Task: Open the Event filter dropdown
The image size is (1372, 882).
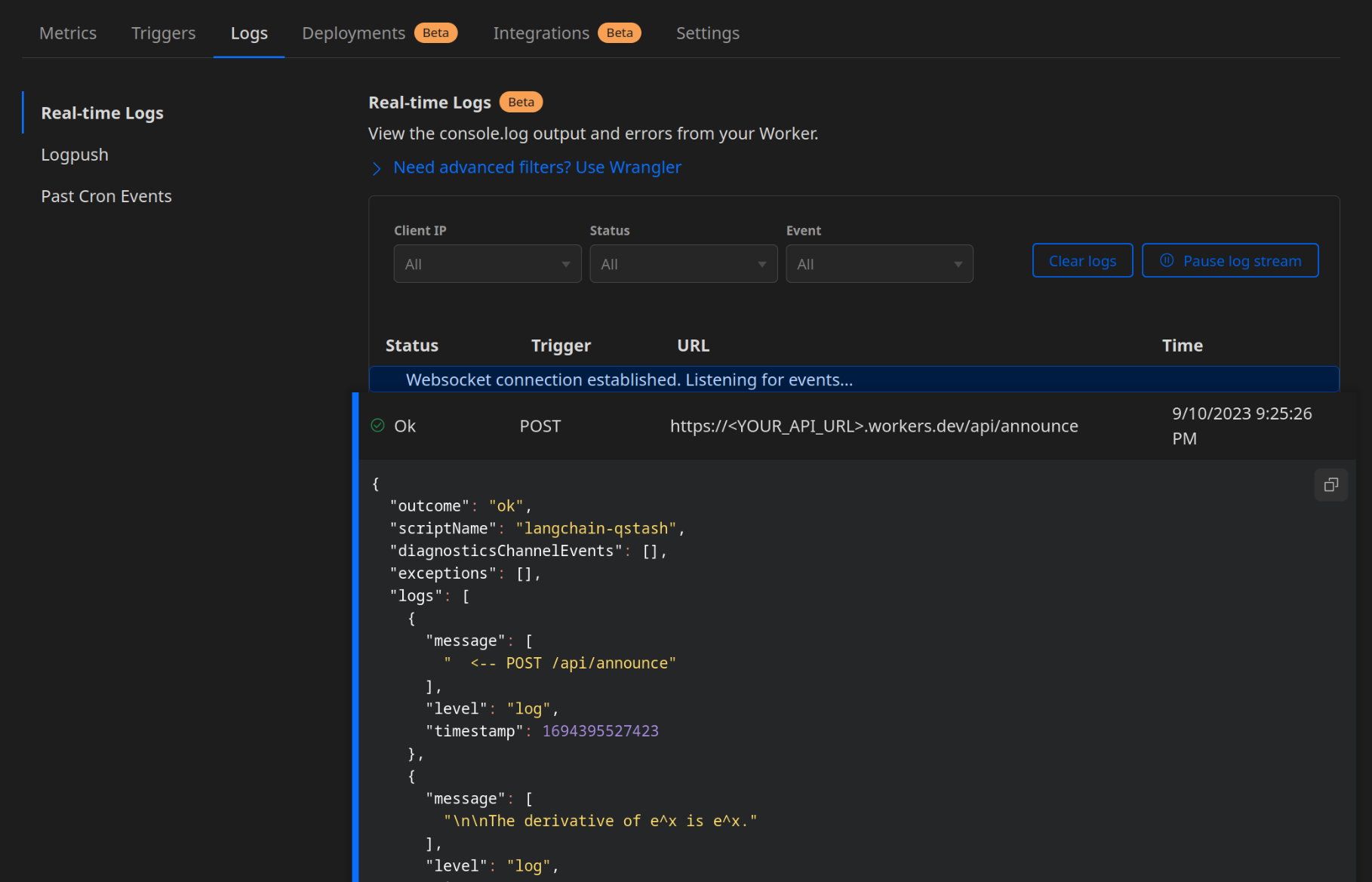Action: pyautogui.click(x=880, y=264)
